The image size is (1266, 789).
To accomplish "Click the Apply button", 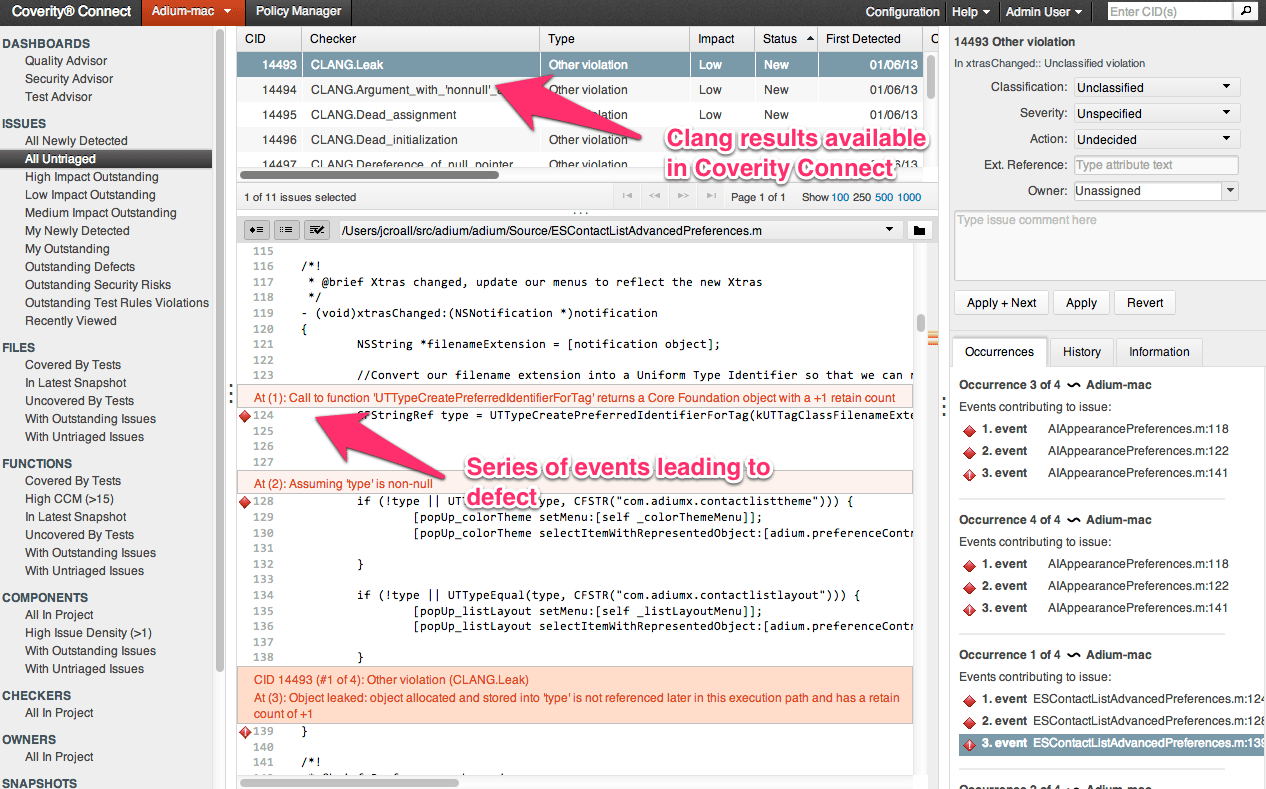I will click(1081, 303).
